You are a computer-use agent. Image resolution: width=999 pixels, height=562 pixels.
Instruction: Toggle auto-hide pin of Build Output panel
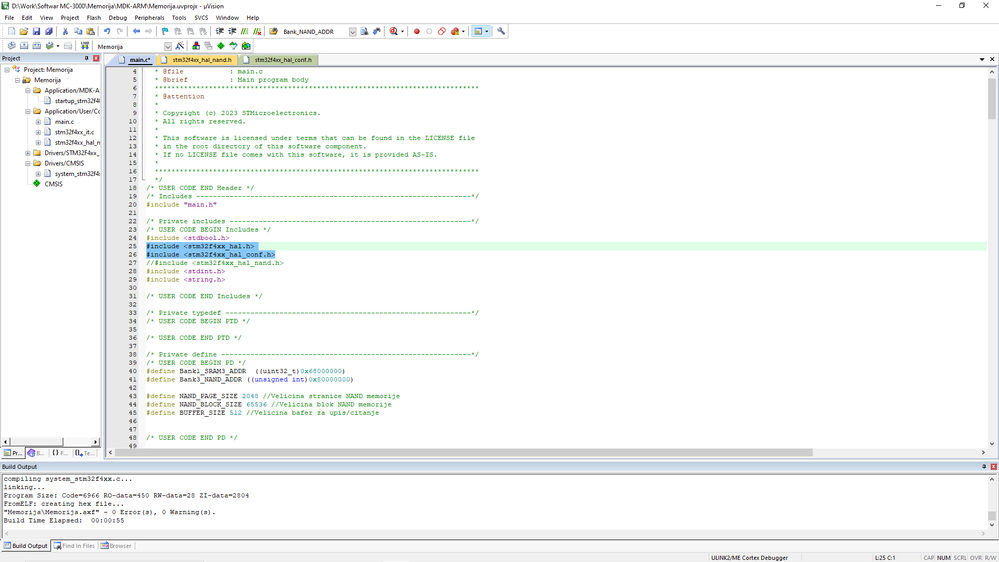(x=984, y=466)
